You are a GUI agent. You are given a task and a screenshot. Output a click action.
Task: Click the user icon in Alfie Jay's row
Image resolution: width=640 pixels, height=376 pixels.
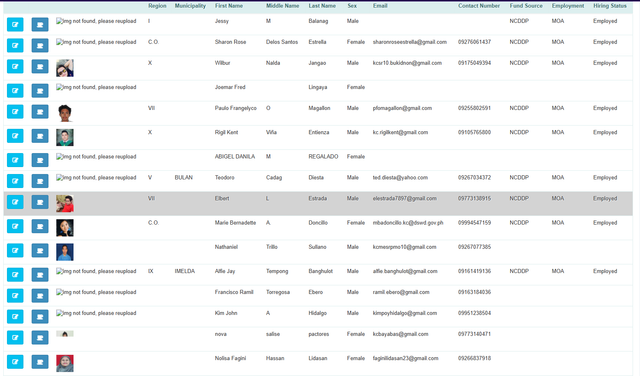[x=40, y=275]
